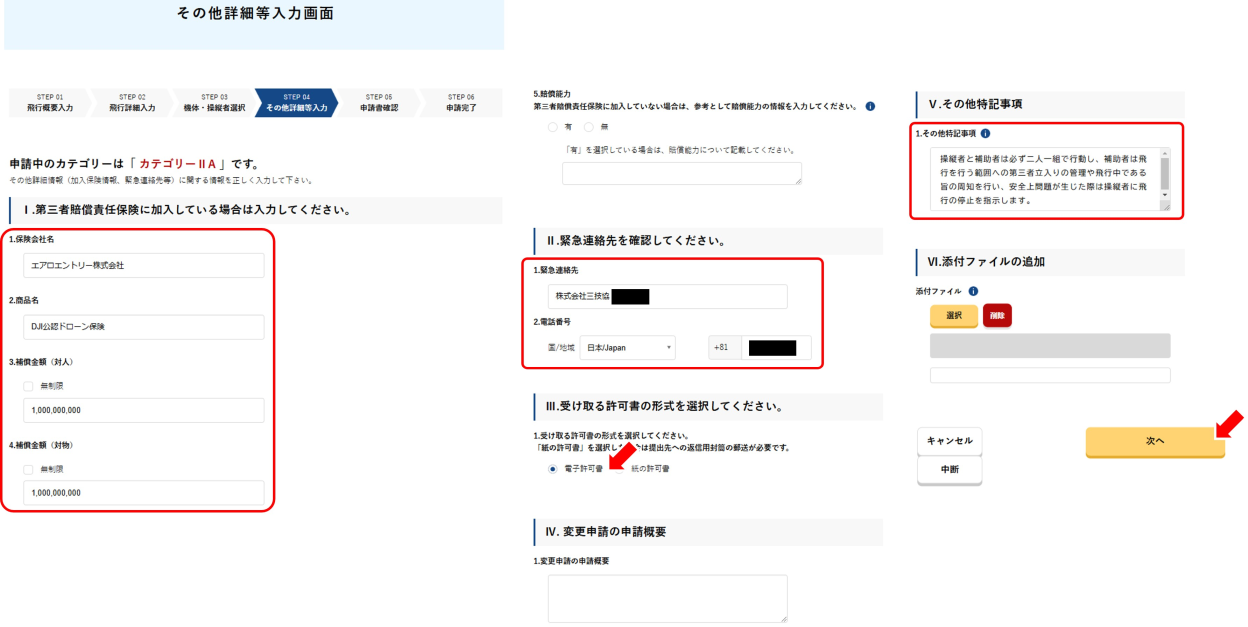This screenshot has width=1248, height=627.
Task: Choose the 電子許可書 radio option
Action: [552, 468]
